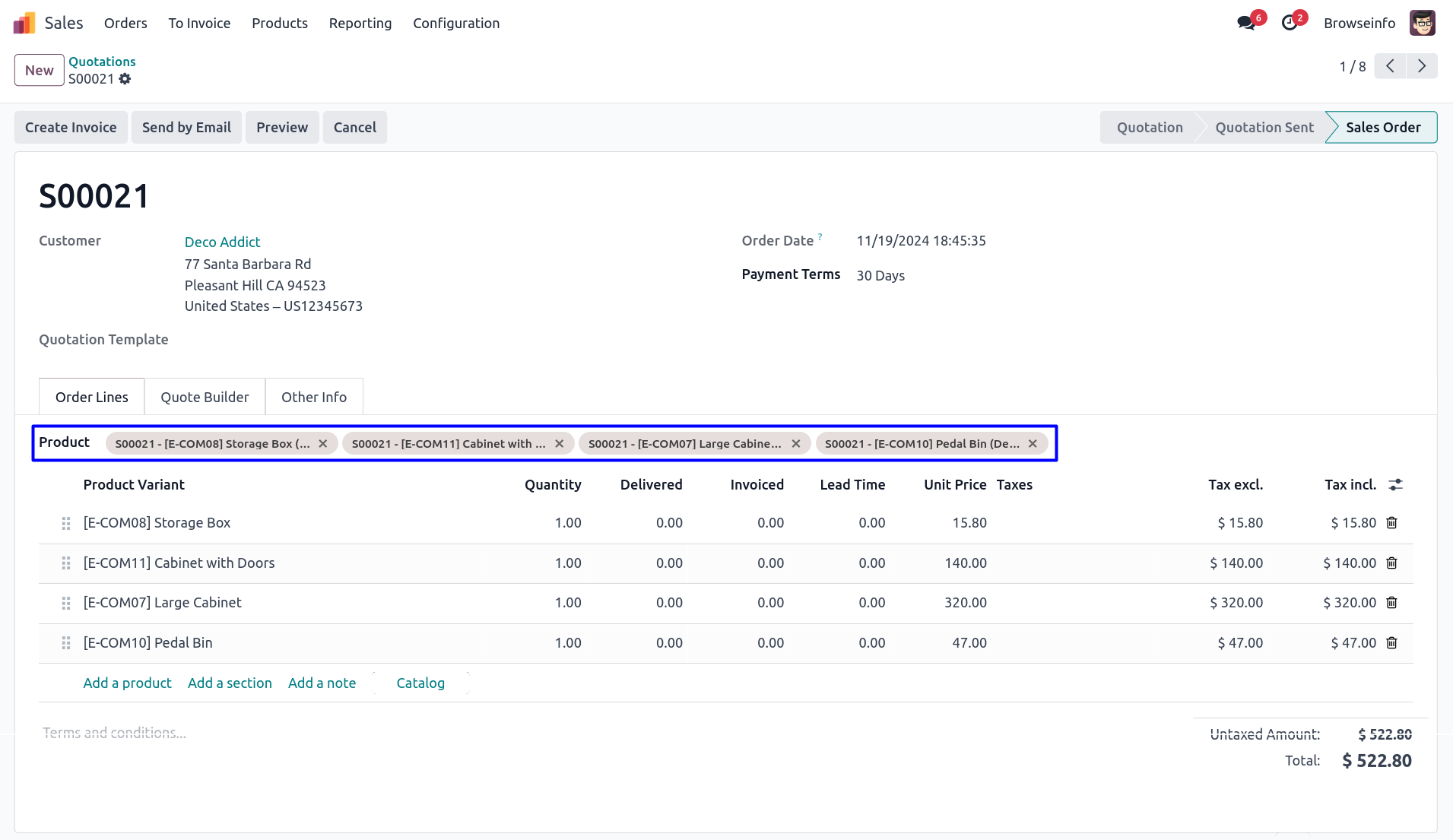Click the Terms and conditions field
The height and width of the screenshot is (840, 1453).
pos(114,734)
